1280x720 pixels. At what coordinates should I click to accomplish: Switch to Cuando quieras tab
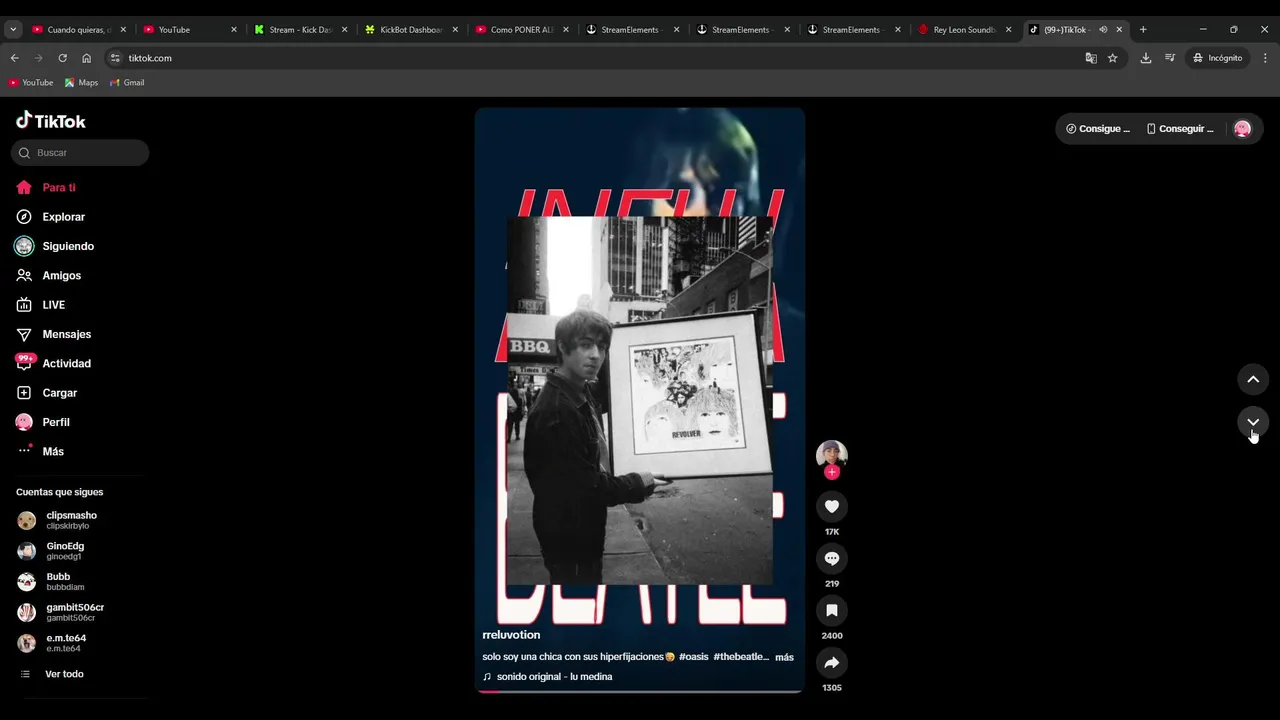pyautogui.click(x=79, y=30)
